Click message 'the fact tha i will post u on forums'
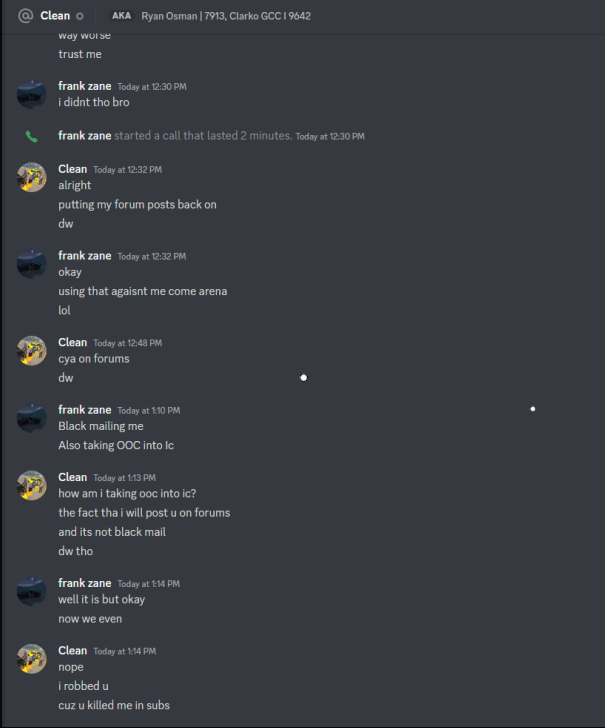 [x=144, y=513]
